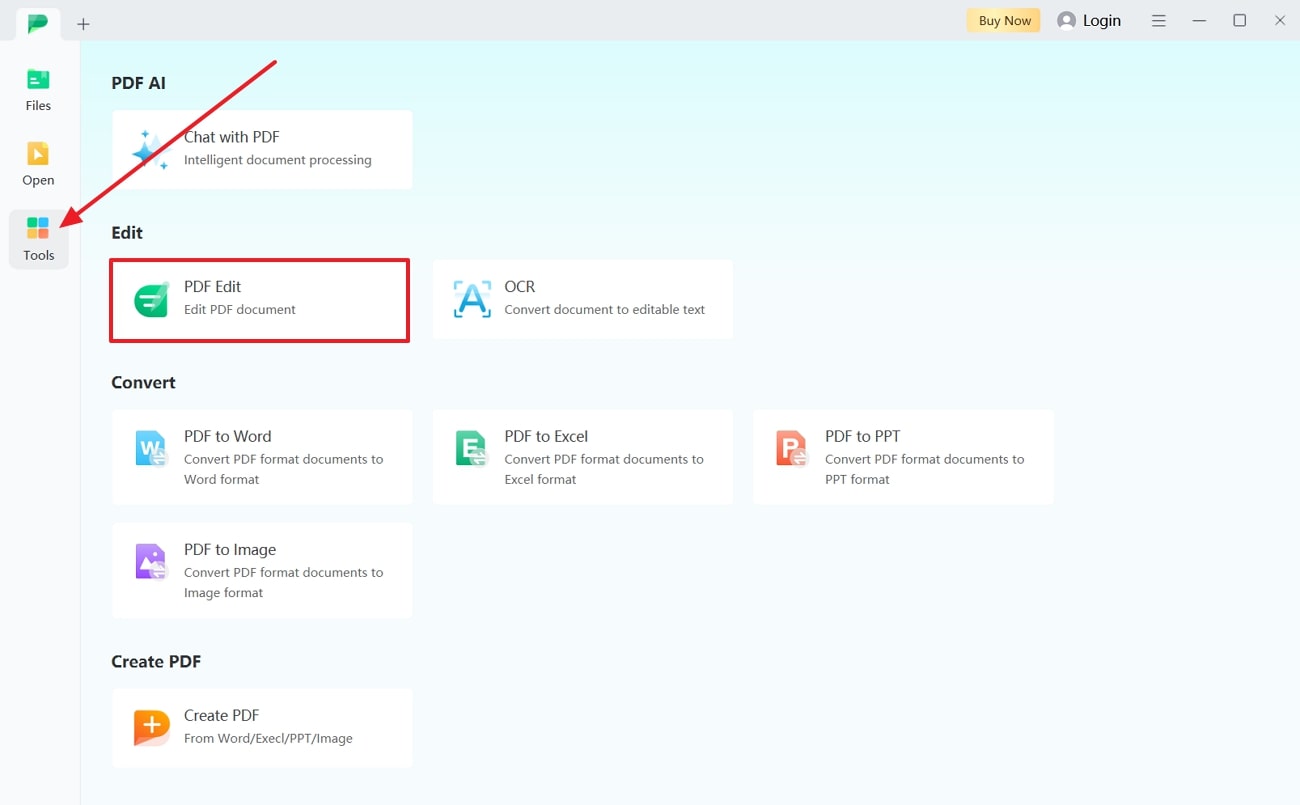Select the PDF to Word title

(x=228, y=436)
